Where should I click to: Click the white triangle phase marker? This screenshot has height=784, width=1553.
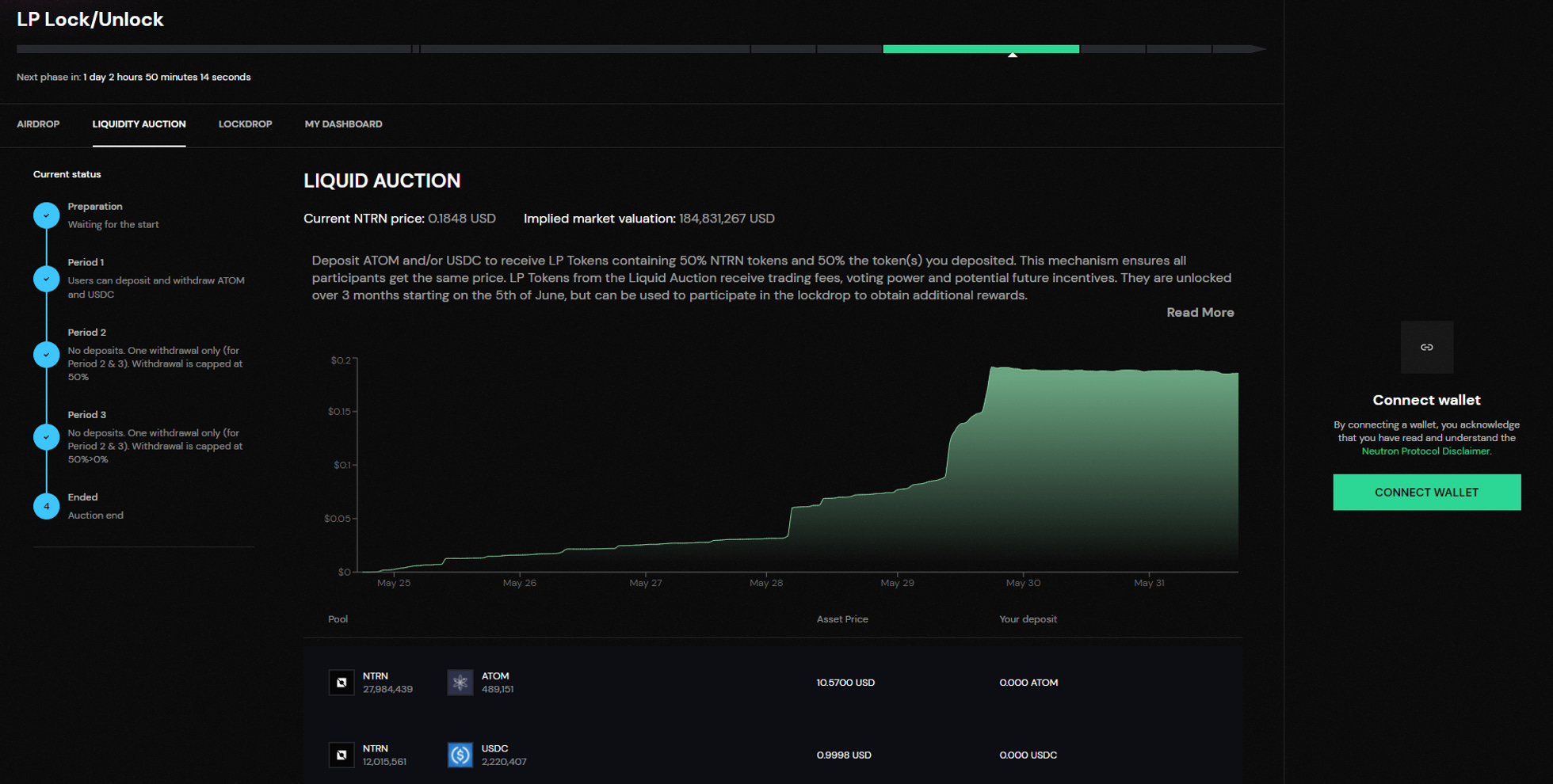coord(1013,55)
